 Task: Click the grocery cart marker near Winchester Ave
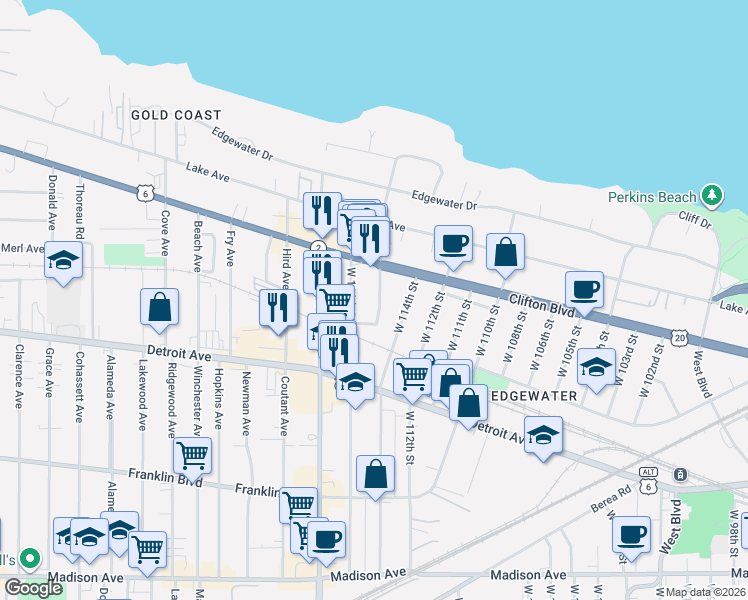click(x=193, y=459)
